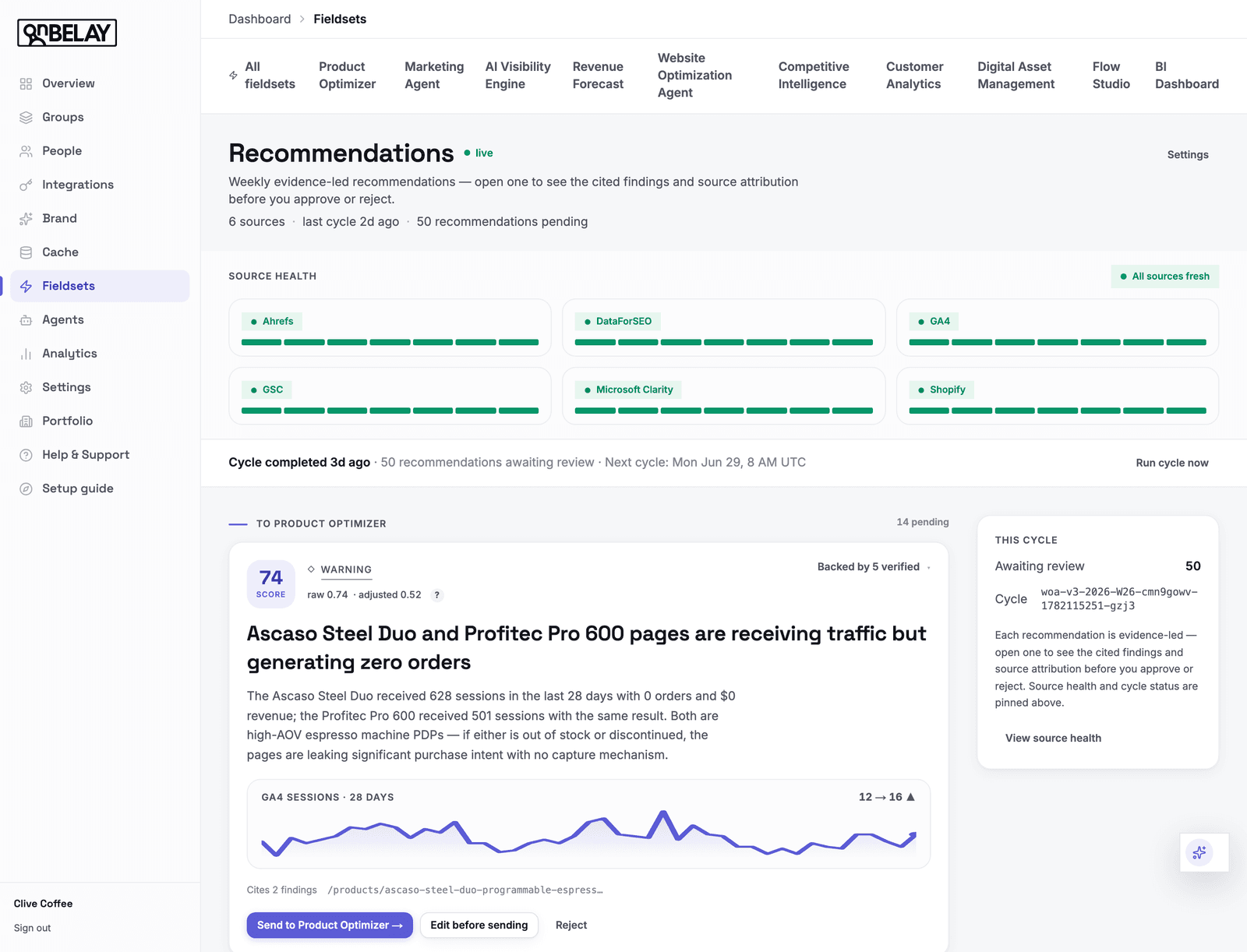
Task: Click the Brand sparkle icon
Action: [x=26, y=219]
